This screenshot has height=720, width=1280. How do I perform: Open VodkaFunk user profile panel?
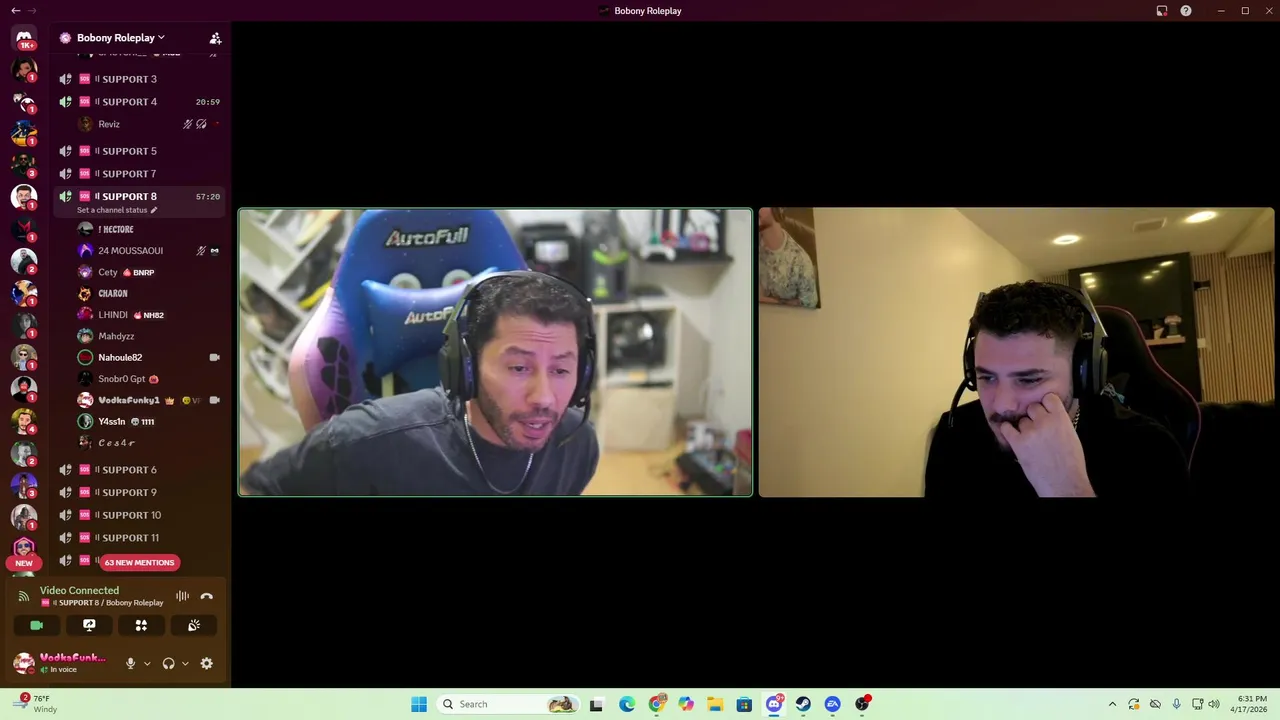pos(60,663)
